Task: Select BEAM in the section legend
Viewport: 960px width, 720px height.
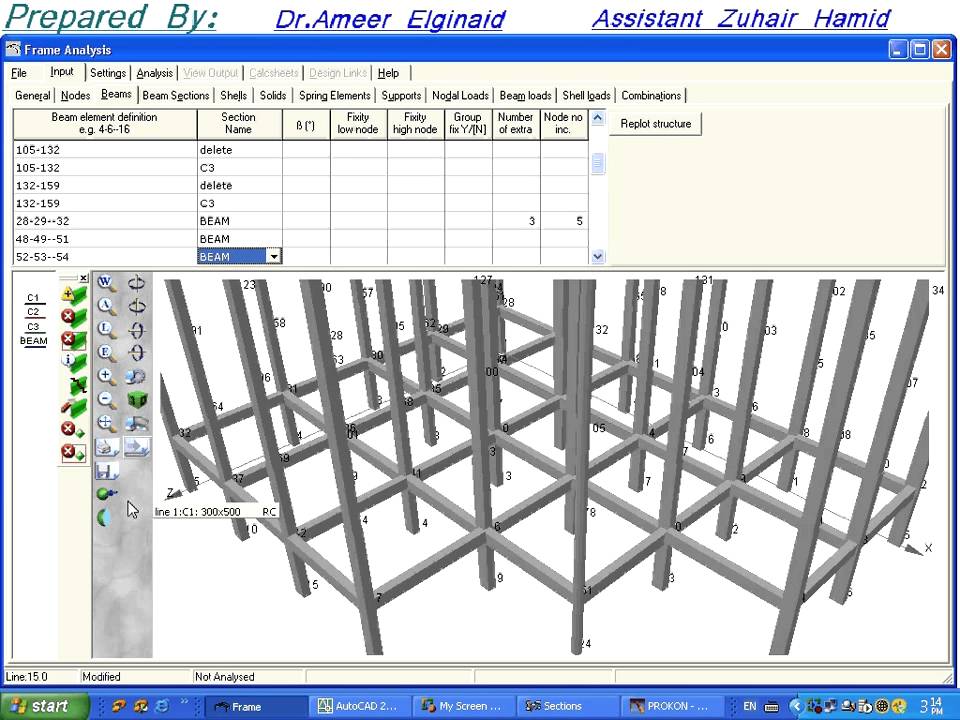Action: tap(34, 340)
